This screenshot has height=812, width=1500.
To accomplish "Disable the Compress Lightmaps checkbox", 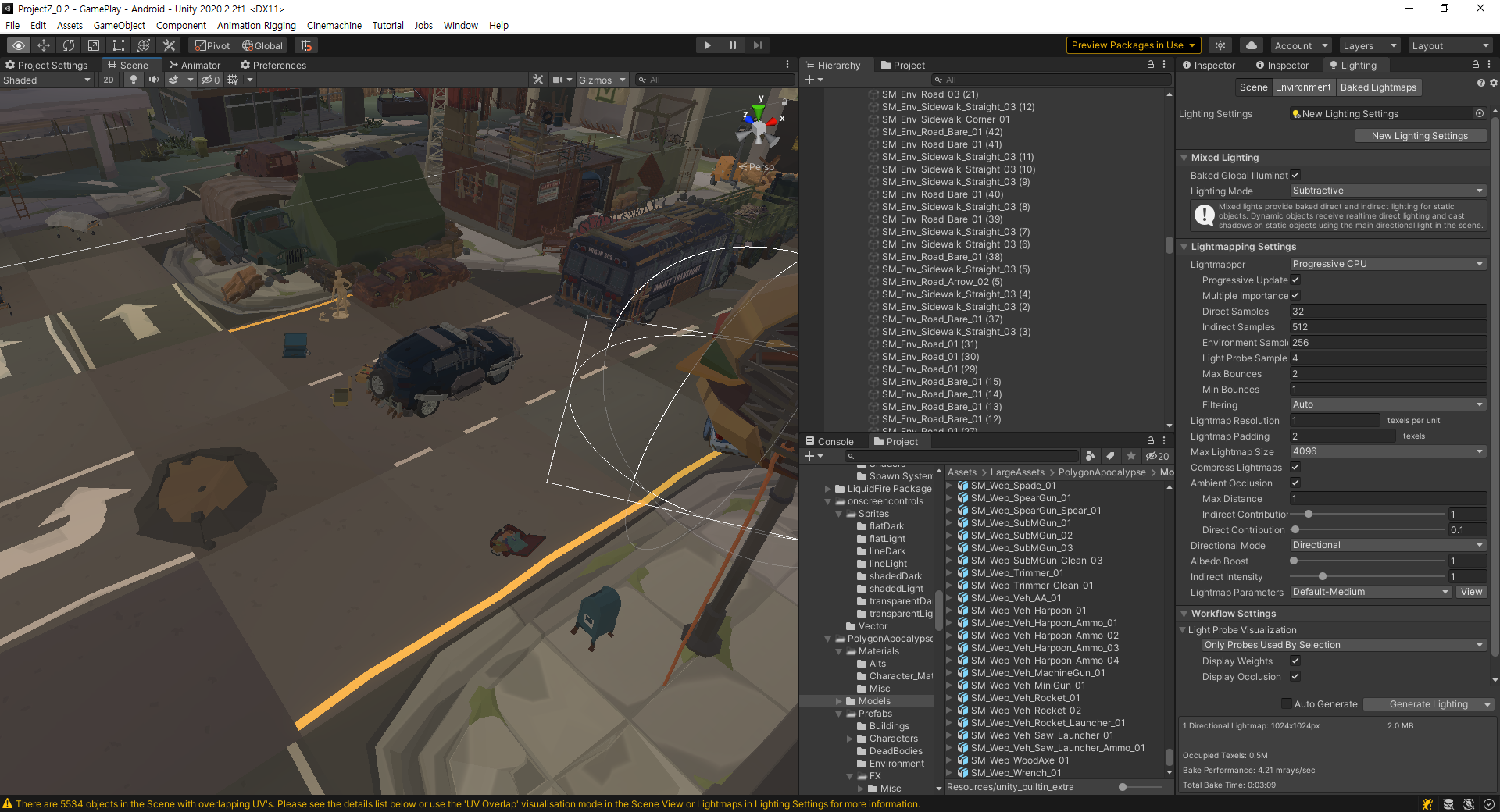I will pyautogui.click(x=1295, y=467).
